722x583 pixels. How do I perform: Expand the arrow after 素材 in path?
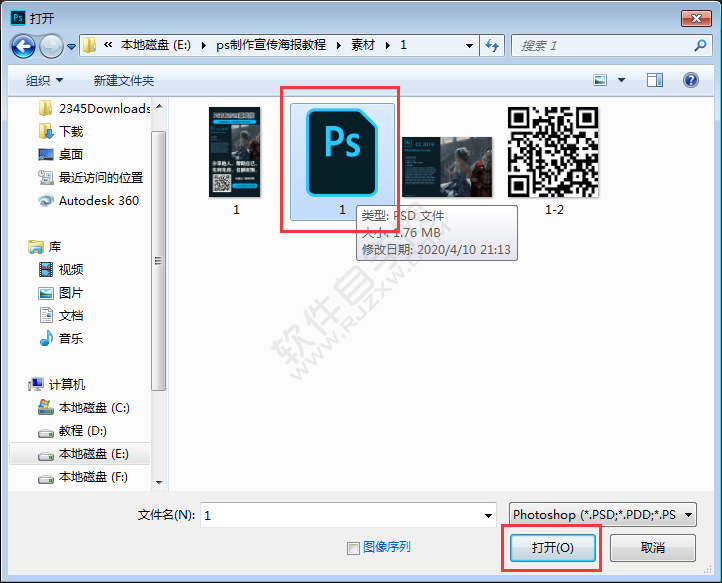pos(388,46)
